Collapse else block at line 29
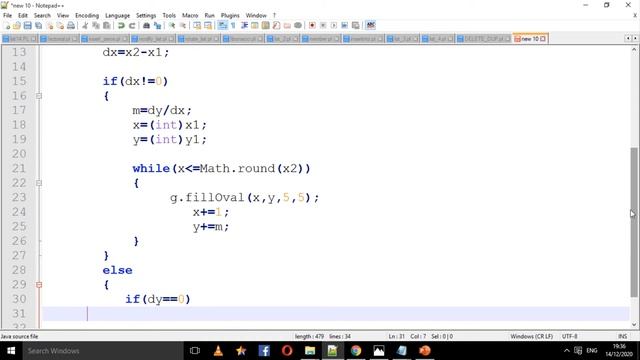640x360 pixels. (39, 284)
